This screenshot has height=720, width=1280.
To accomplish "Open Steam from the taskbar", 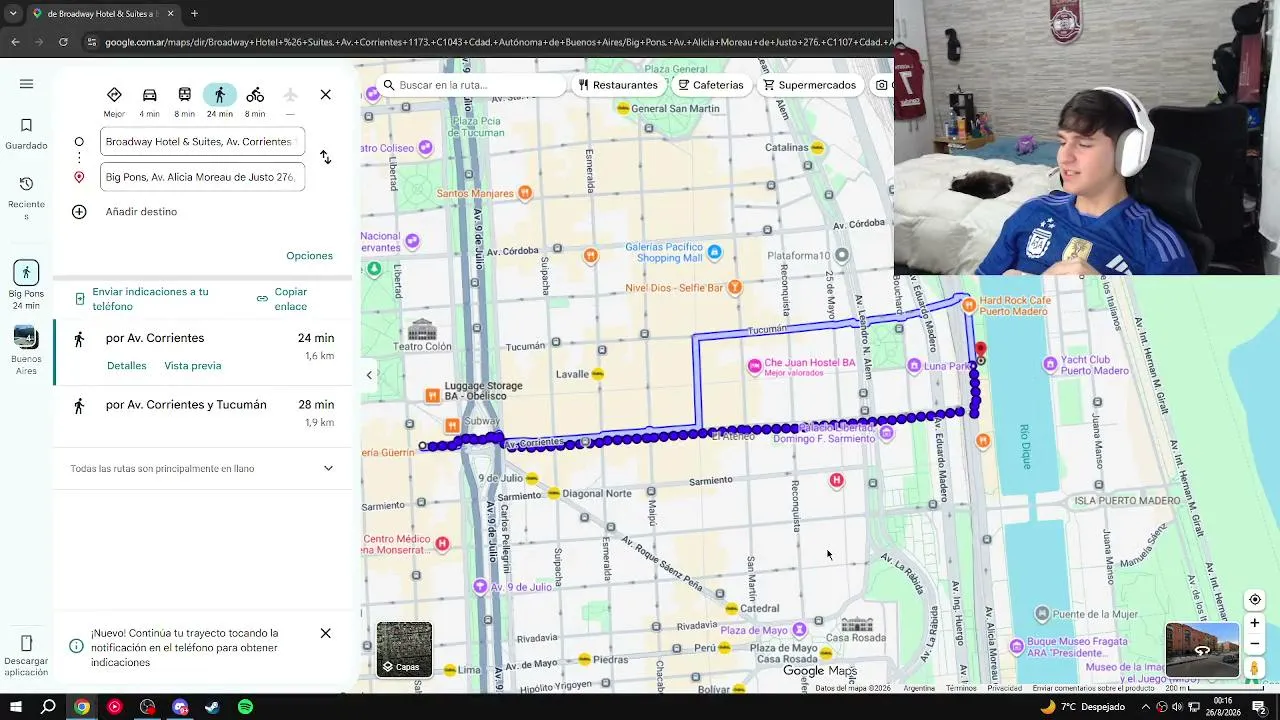I will (x=212, y=707).
